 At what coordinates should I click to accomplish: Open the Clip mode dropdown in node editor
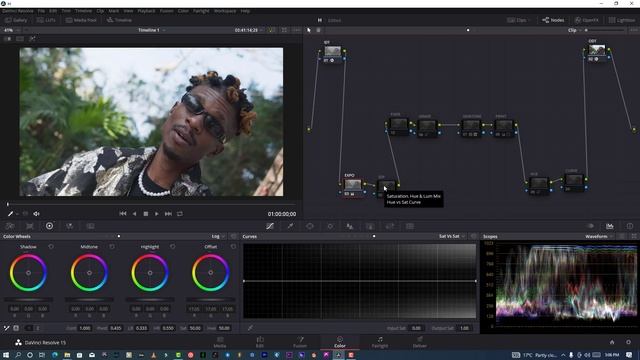tap(574, 30)
